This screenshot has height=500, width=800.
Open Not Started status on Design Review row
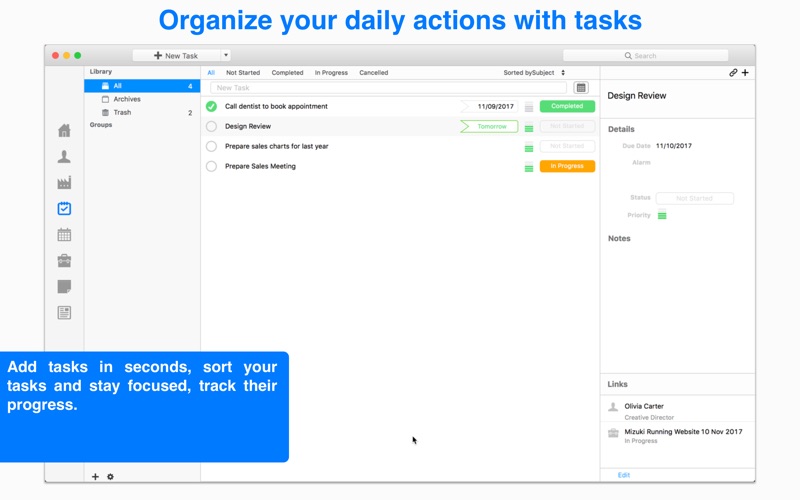click(567, 126)
